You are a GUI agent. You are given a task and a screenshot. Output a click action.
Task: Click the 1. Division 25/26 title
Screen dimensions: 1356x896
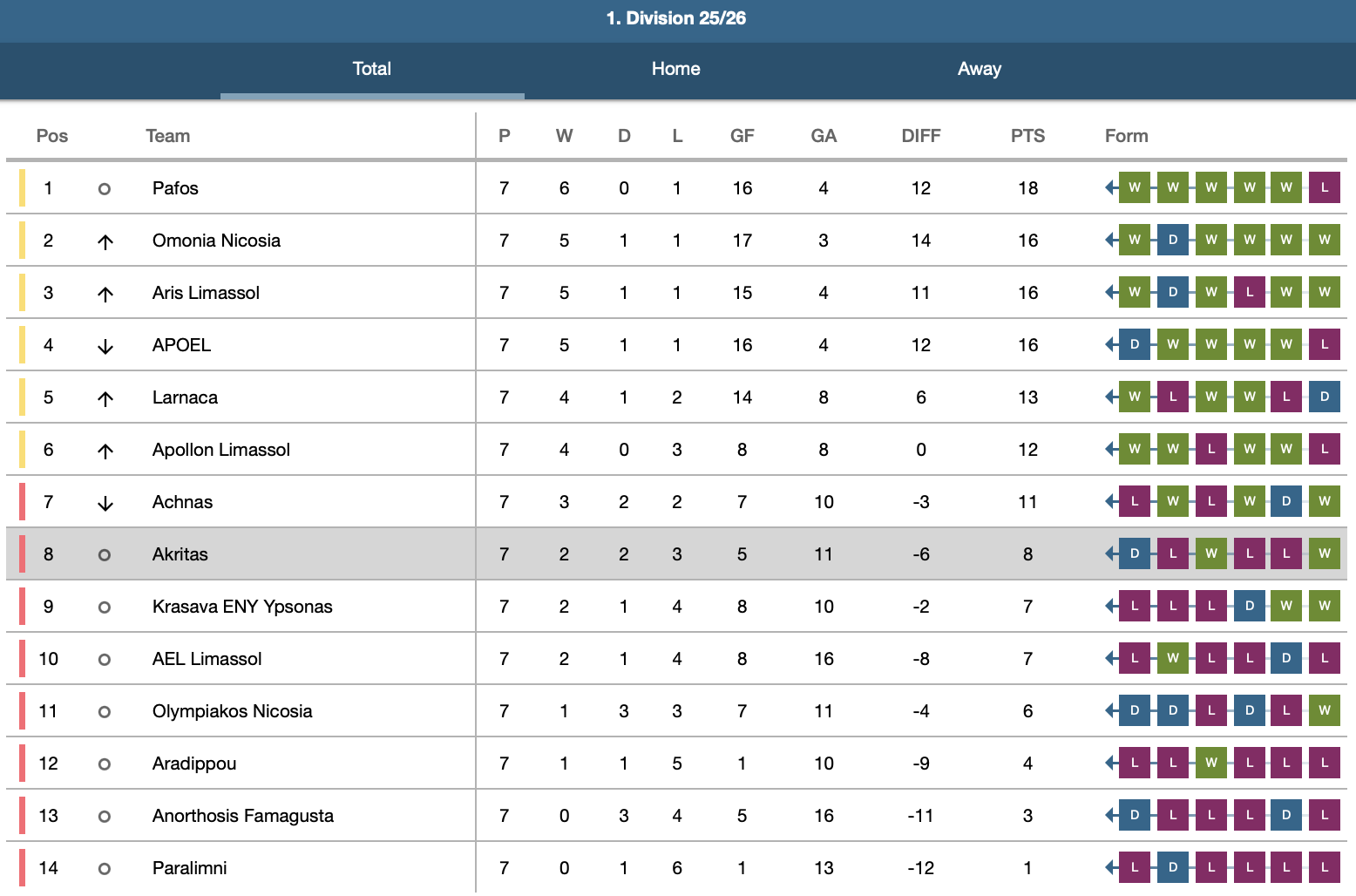(x=676, y=18)
